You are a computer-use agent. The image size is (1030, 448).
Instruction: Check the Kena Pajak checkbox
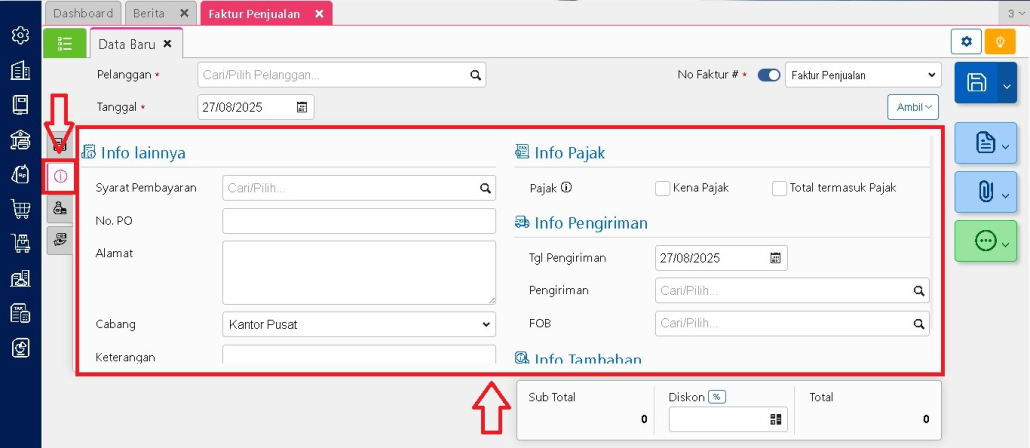point(662,188)
